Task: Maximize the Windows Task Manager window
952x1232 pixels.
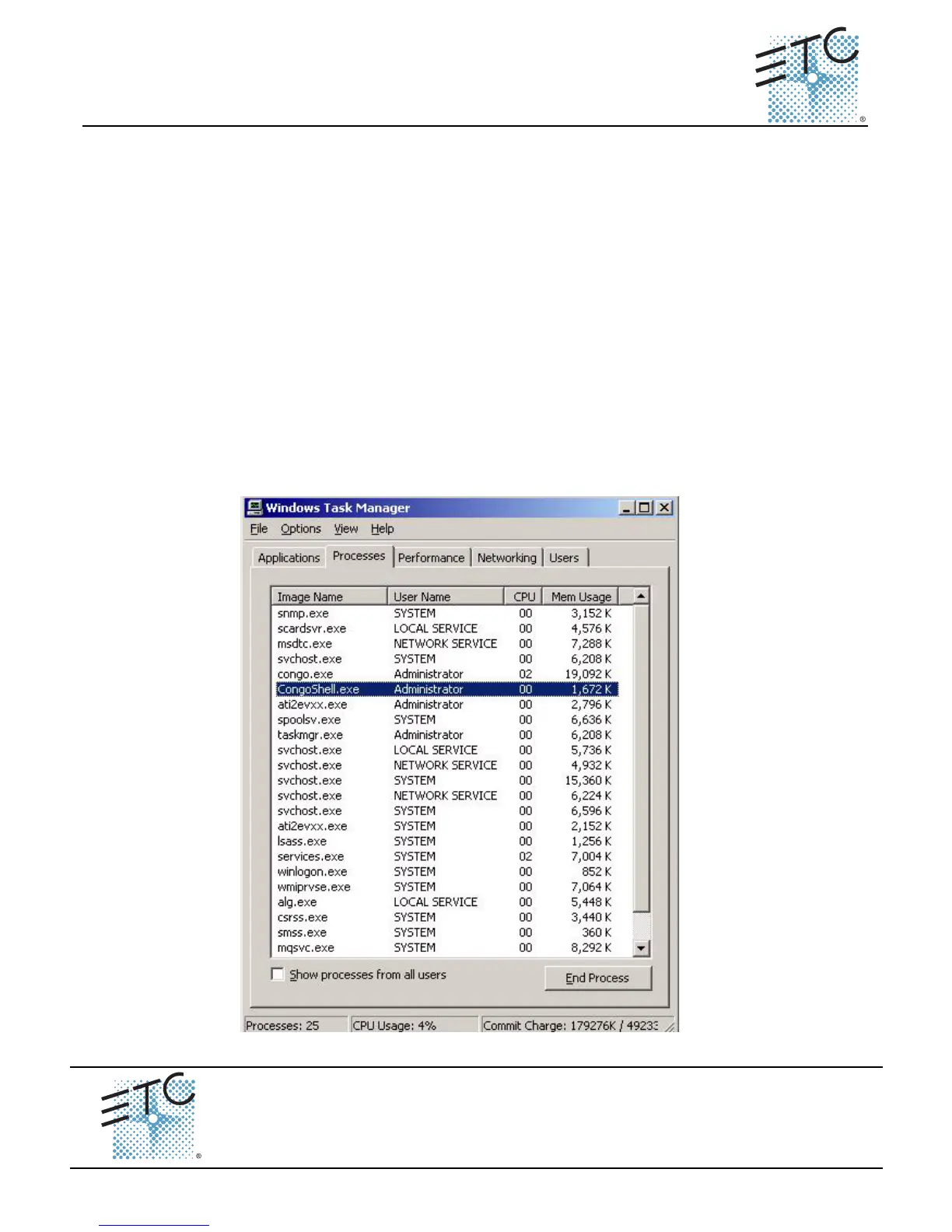Action: pos(644,508)
